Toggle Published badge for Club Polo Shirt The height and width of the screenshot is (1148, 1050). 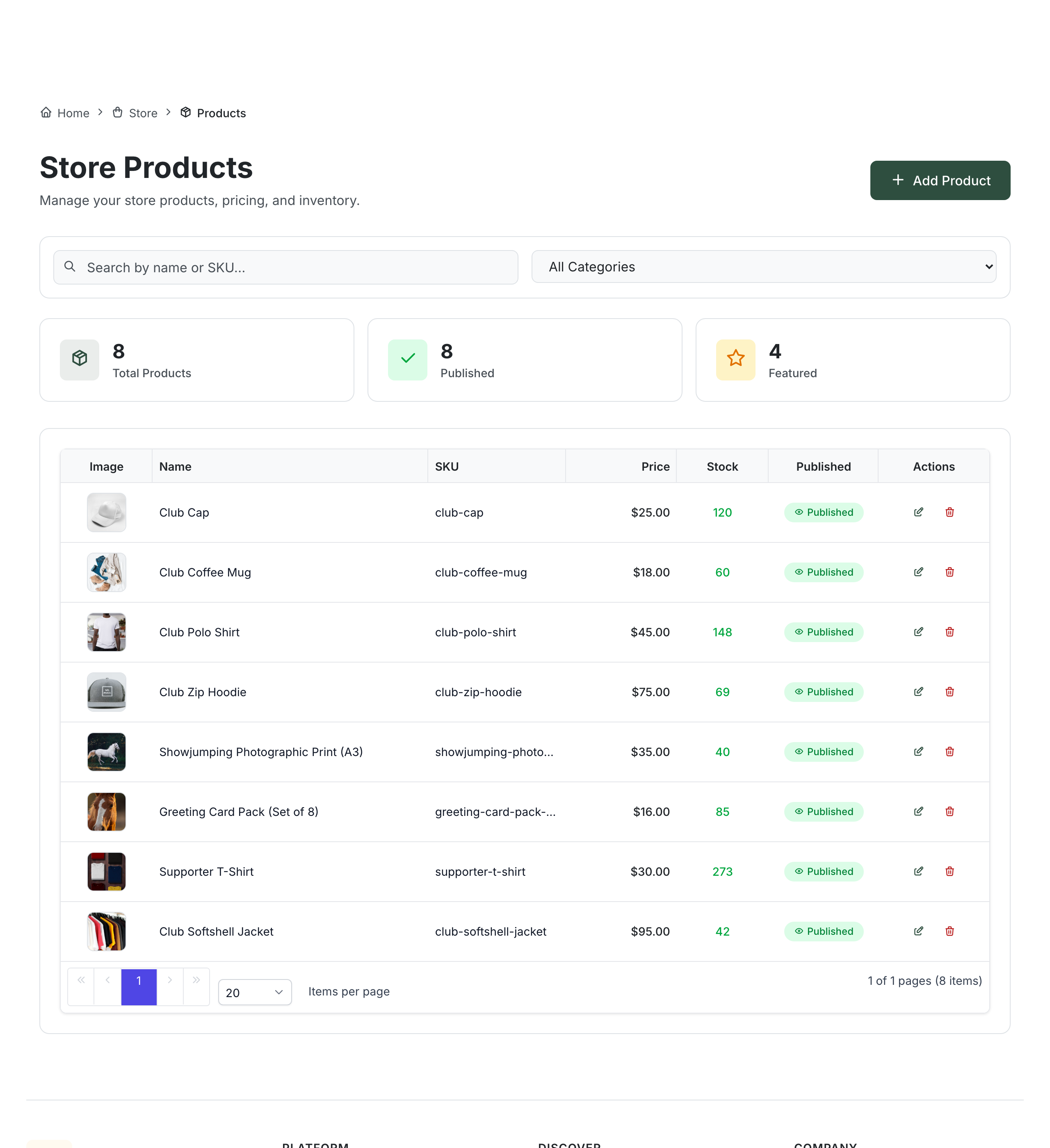pyautogui.click(x=823, y=631)
